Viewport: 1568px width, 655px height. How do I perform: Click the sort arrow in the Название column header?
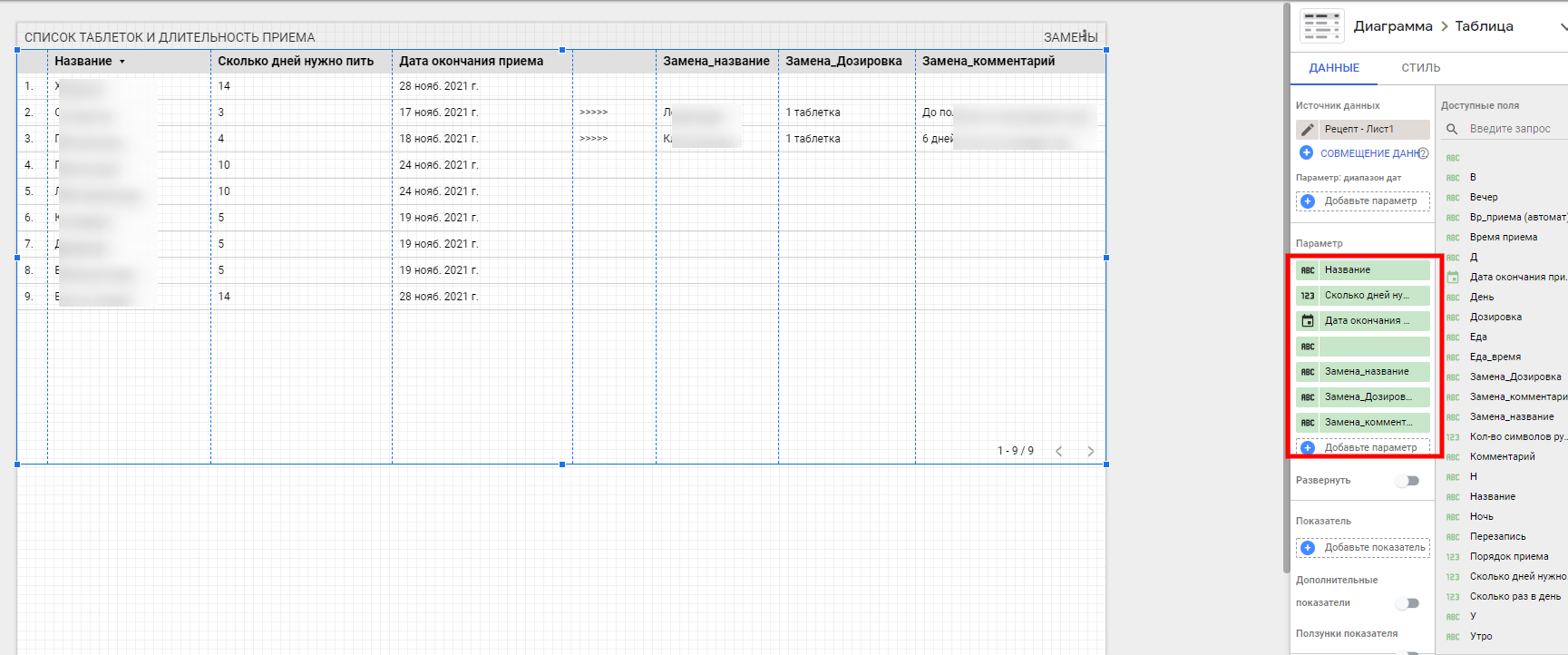click(x=122, y=62)
